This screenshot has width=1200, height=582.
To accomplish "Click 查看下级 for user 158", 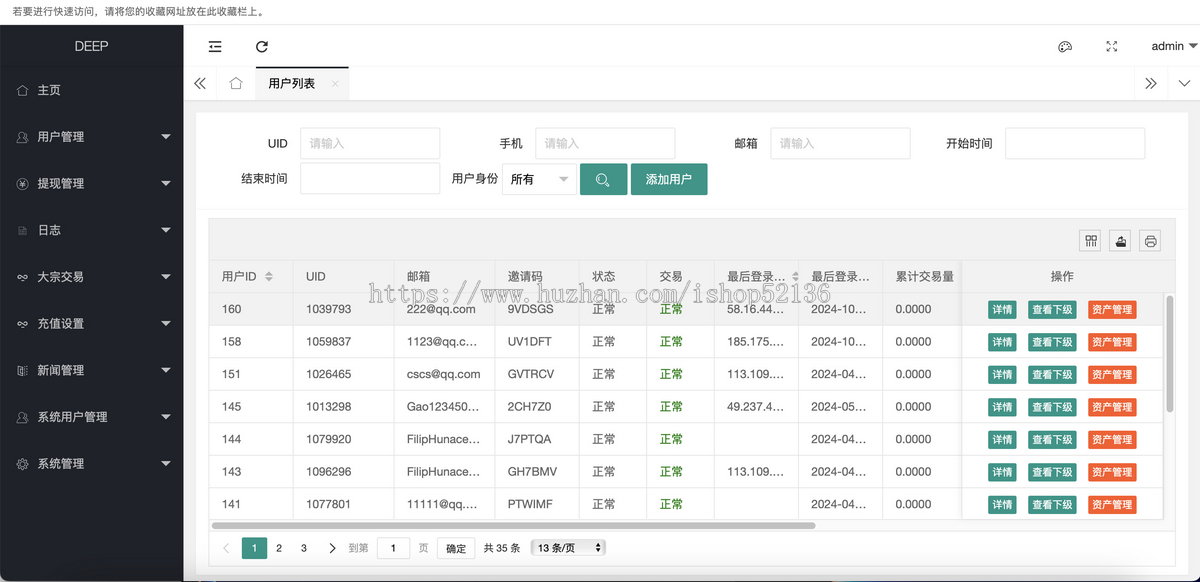I will pyautogui.click(x=1052, y=342).
